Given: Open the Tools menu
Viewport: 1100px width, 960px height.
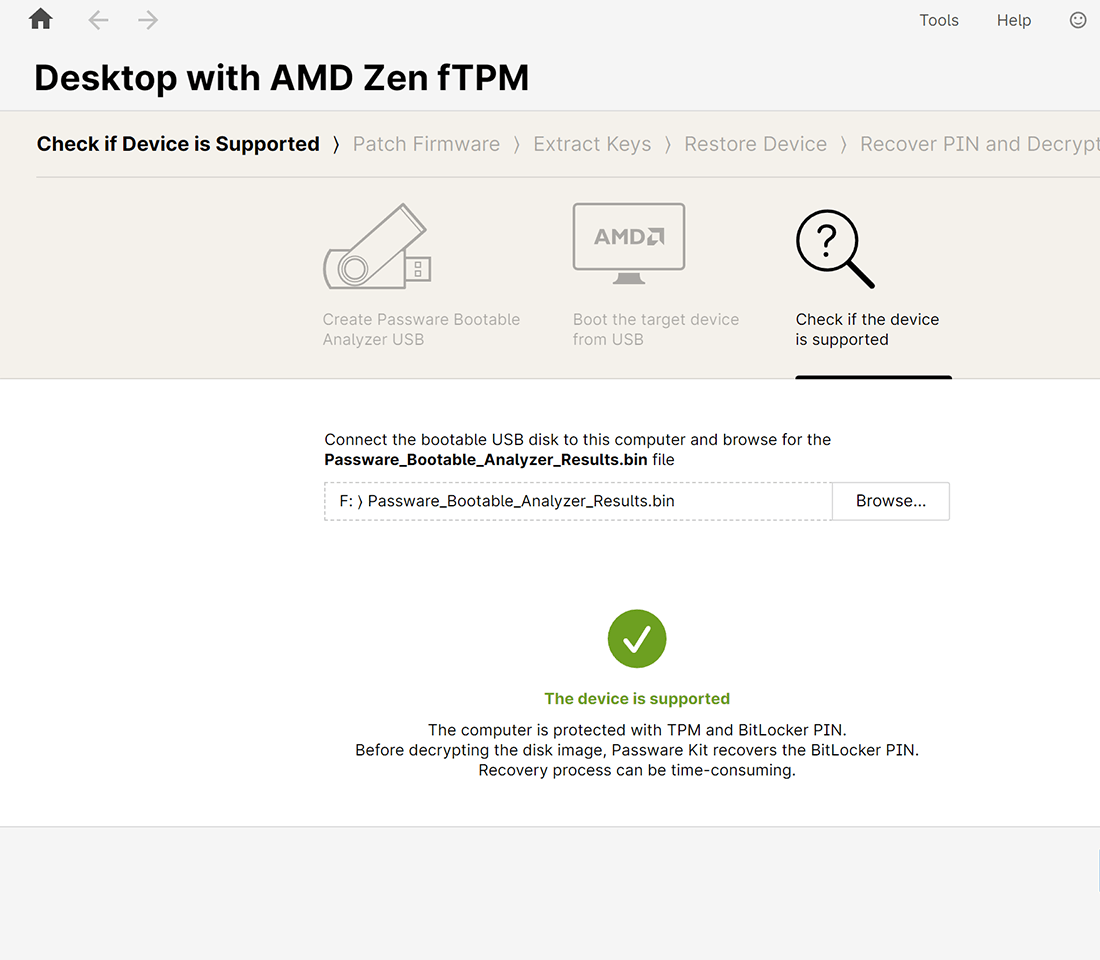Looking at the screenshot, I should 939,20.
